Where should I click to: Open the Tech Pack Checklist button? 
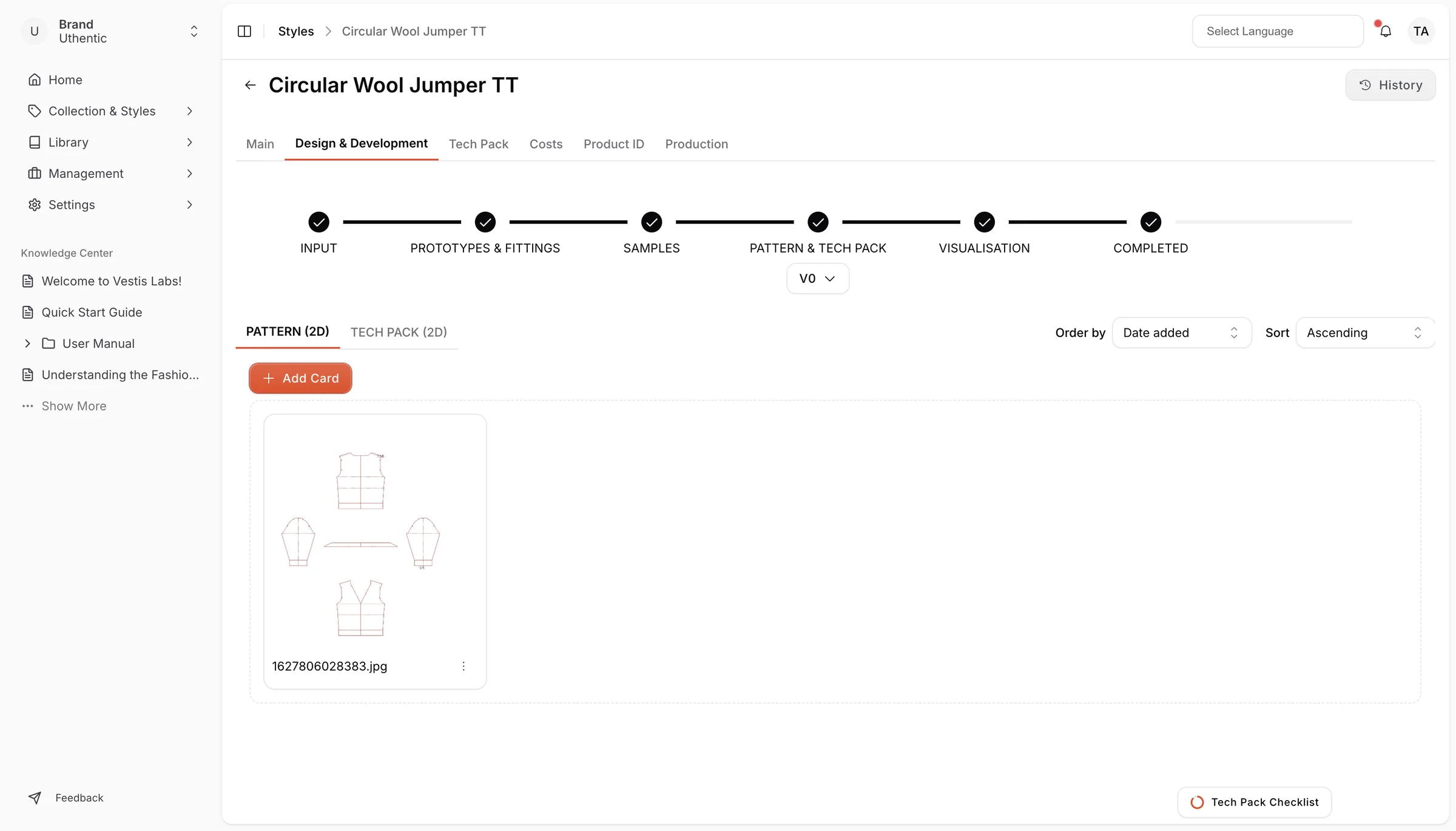coord(1254,802)
